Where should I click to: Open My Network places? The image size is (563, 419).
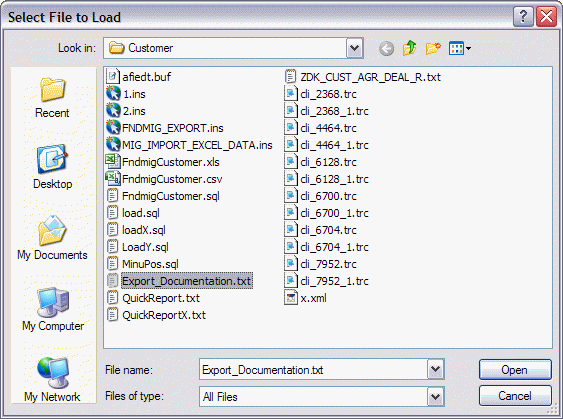(x=52, y=380)
